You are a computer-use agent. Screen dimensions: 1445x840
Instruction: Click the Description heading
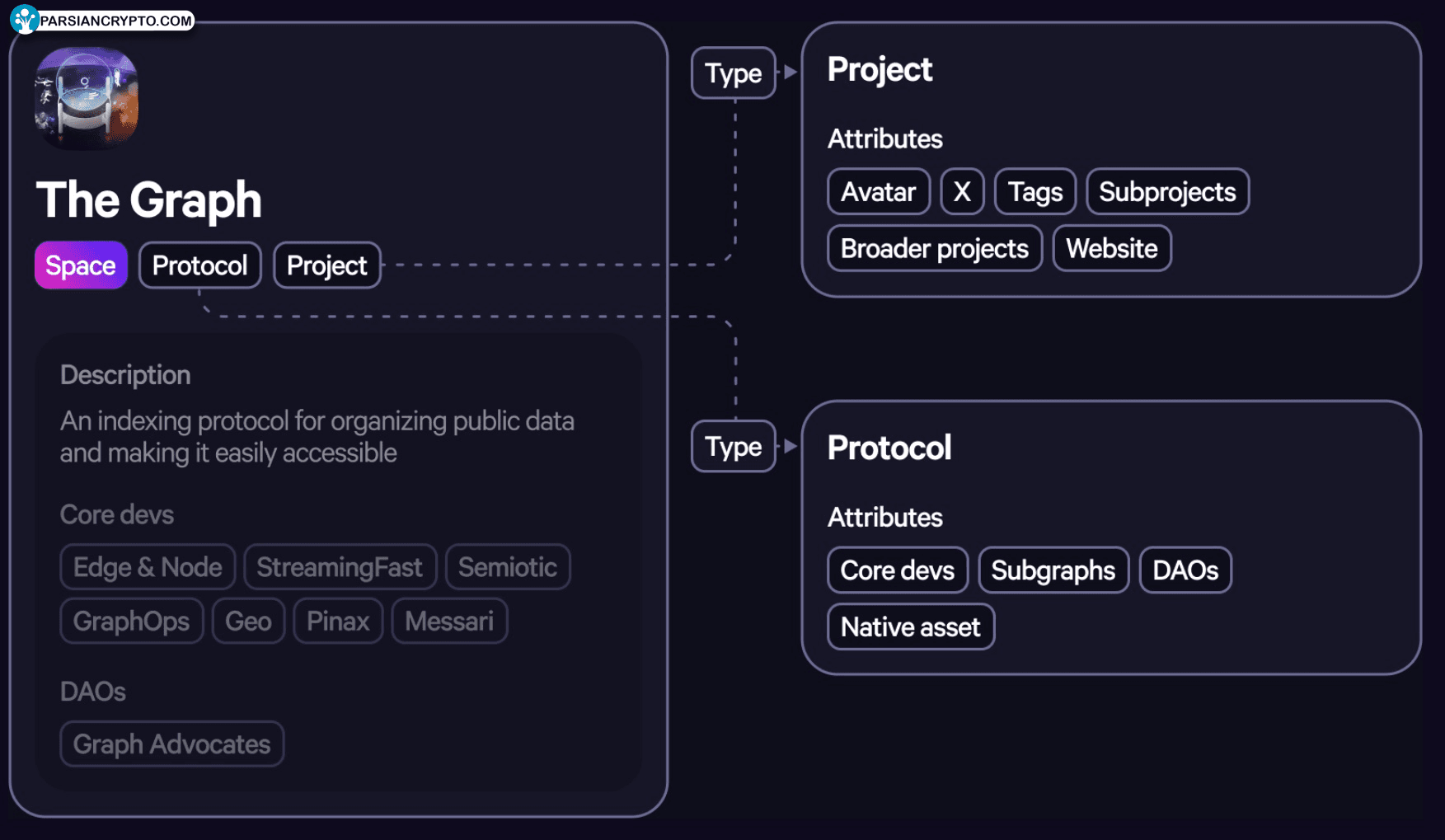[x=125, y=375]
